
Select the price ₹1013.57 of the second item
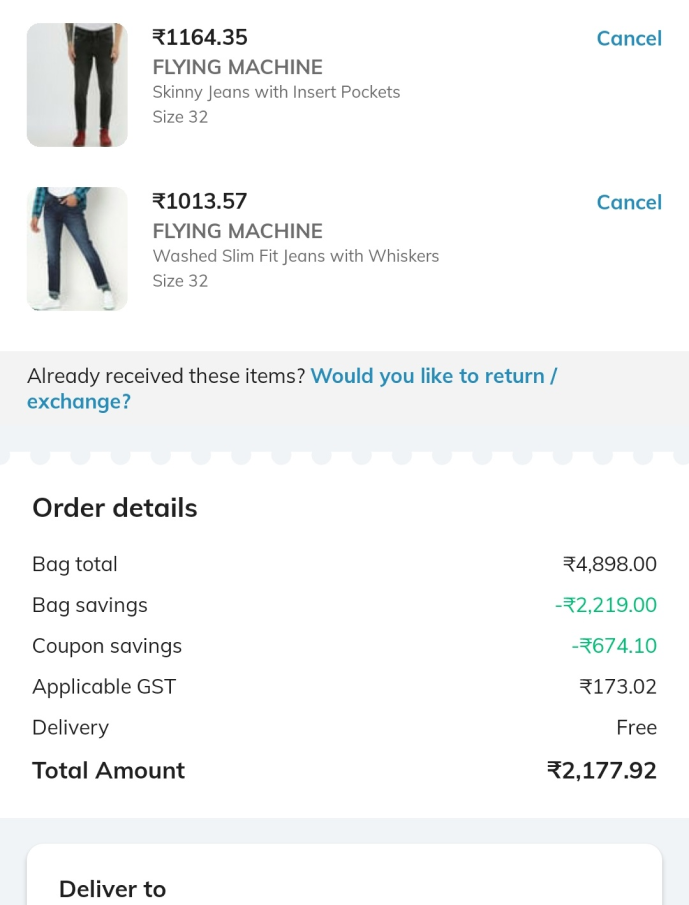click(x=199, y=201)
